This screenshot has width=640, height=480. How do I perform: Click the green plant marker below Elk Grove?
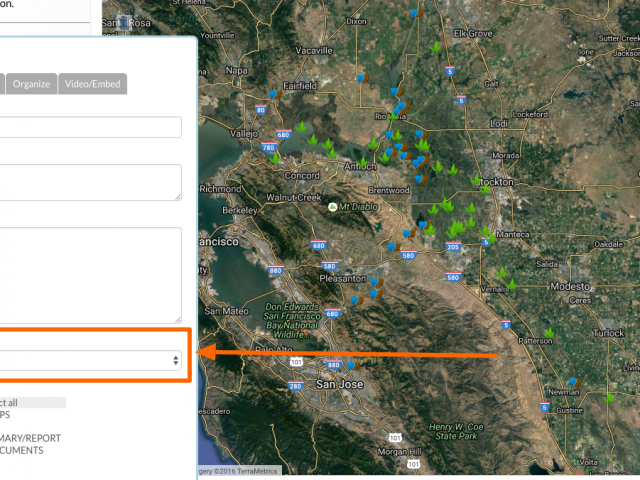pos(436,47)
